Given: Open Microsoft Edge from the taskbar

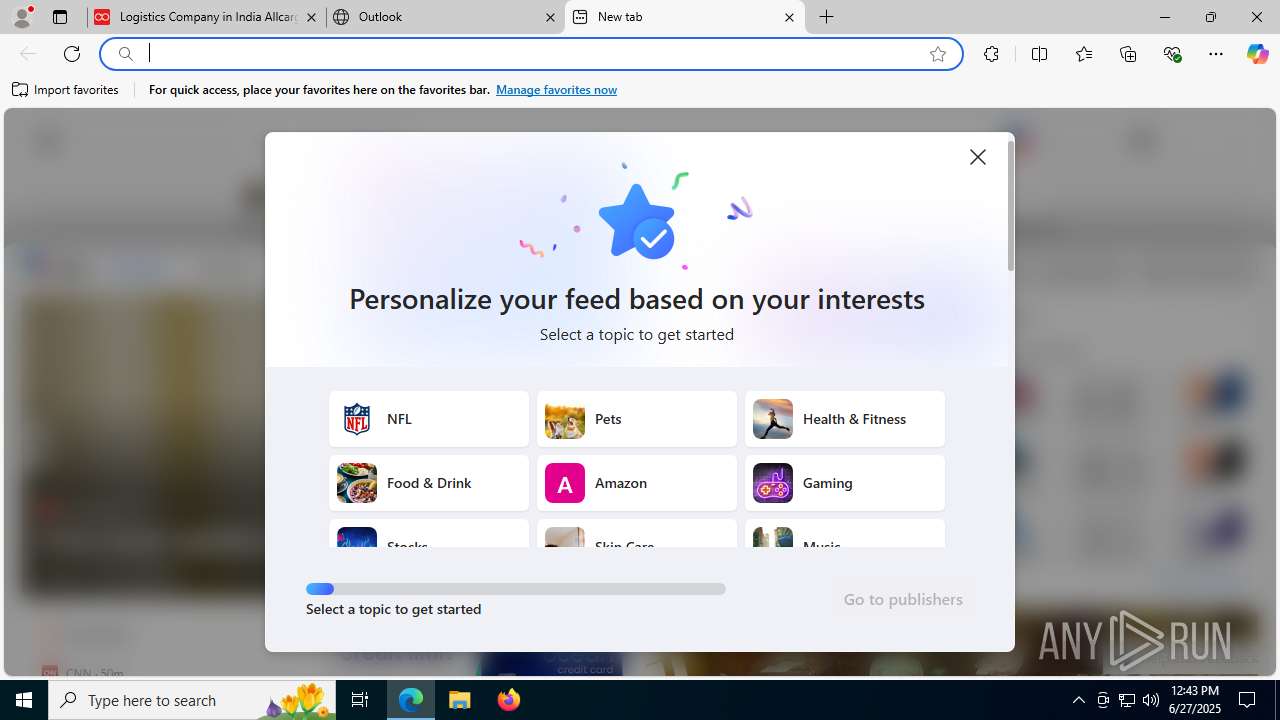Looking at the screenshot, I should (x=411, y=700).
